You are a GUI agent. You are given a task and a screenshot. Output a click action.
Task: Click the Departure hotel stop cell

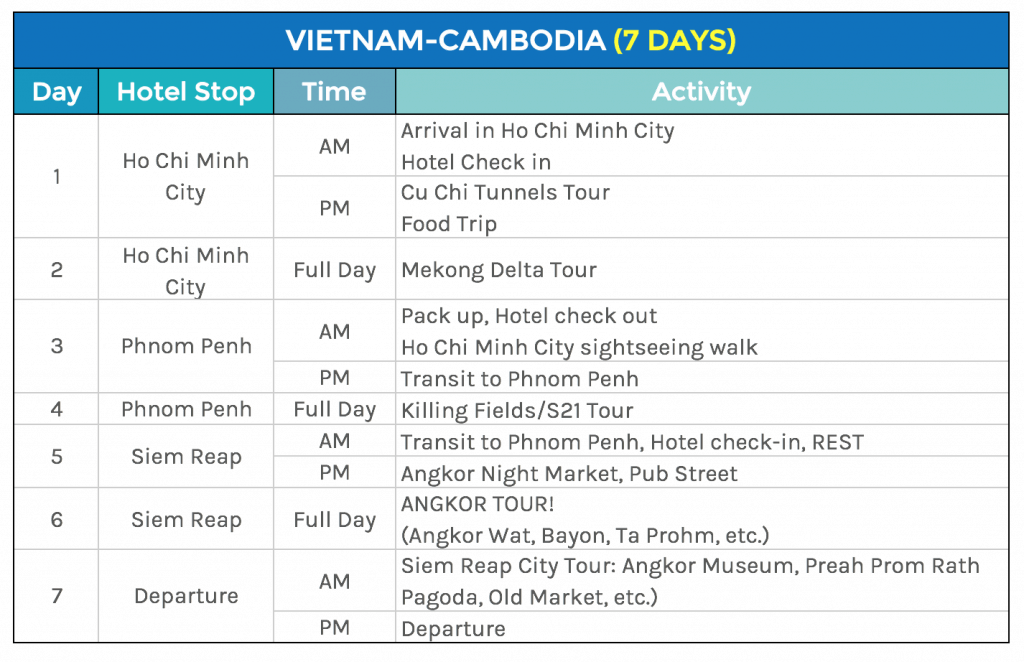coord(186,596)
